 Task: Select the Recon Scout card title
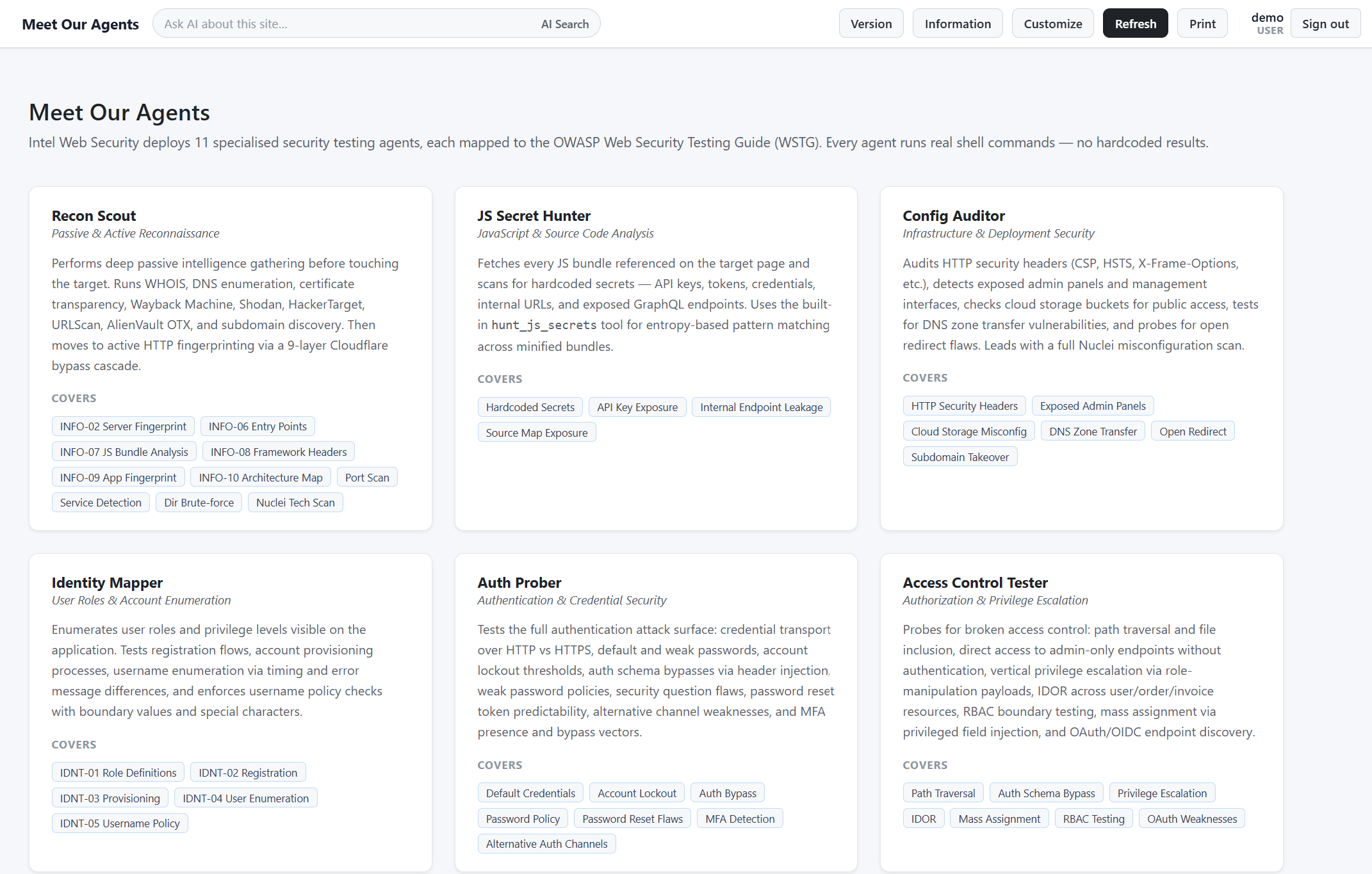(94, 216)
